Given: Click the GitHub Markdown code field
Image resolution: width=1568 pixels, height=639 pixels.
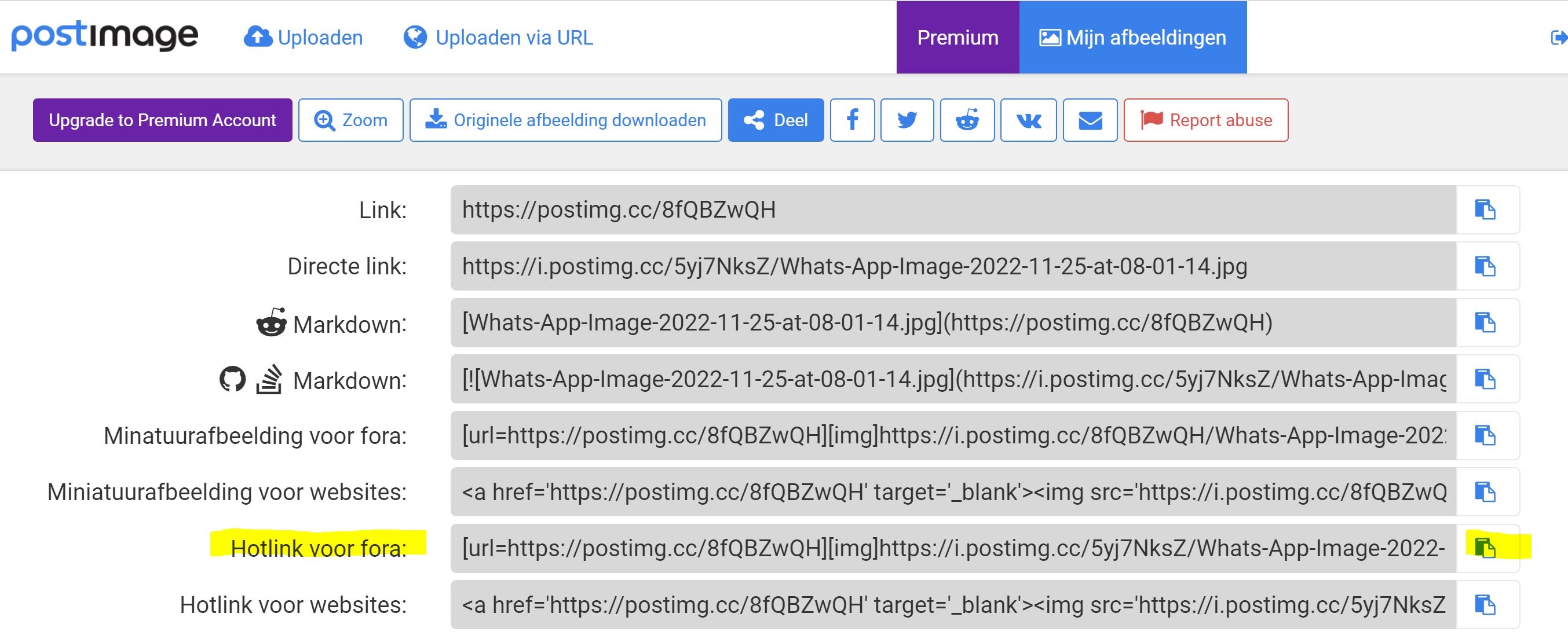Looking at the screenshot, I should pos(953,379).
